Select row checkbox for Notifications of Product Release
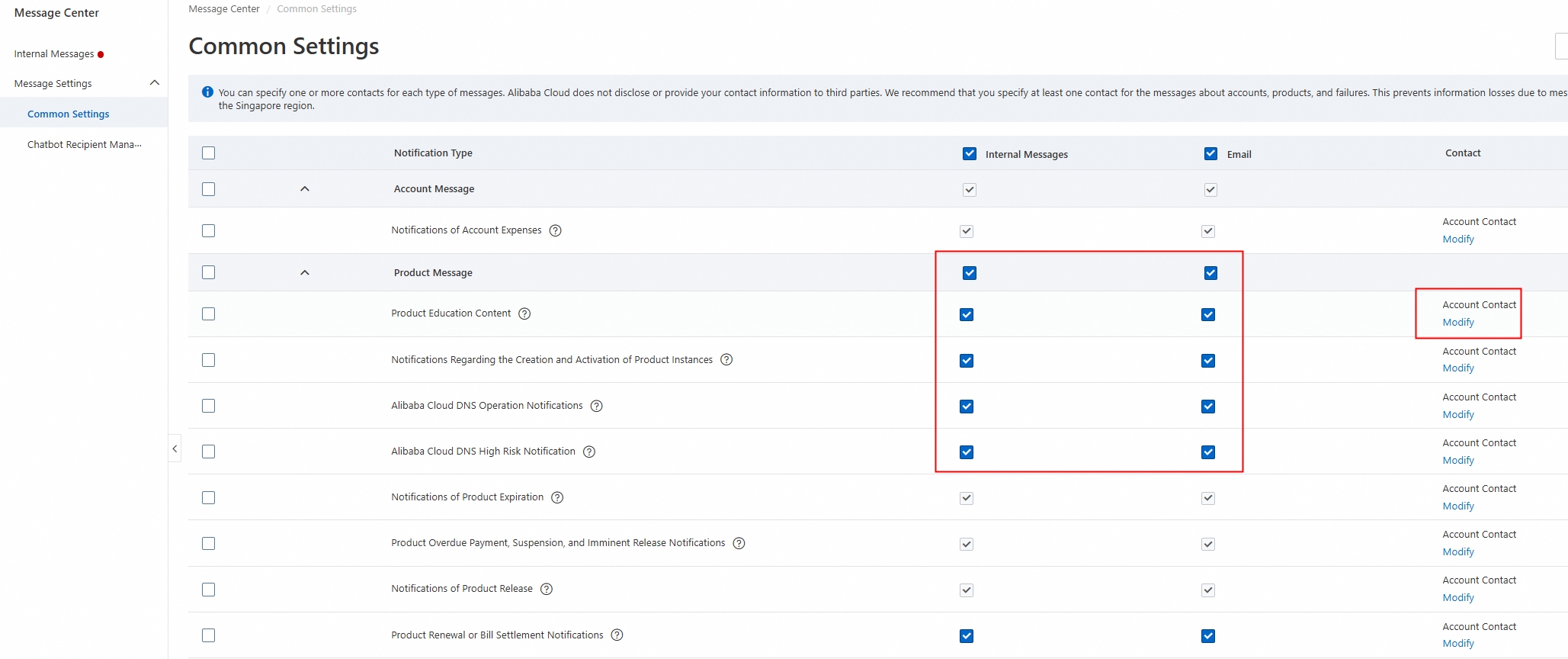The height and width of the screenshot is (659, 1568). tap(208, 590)
